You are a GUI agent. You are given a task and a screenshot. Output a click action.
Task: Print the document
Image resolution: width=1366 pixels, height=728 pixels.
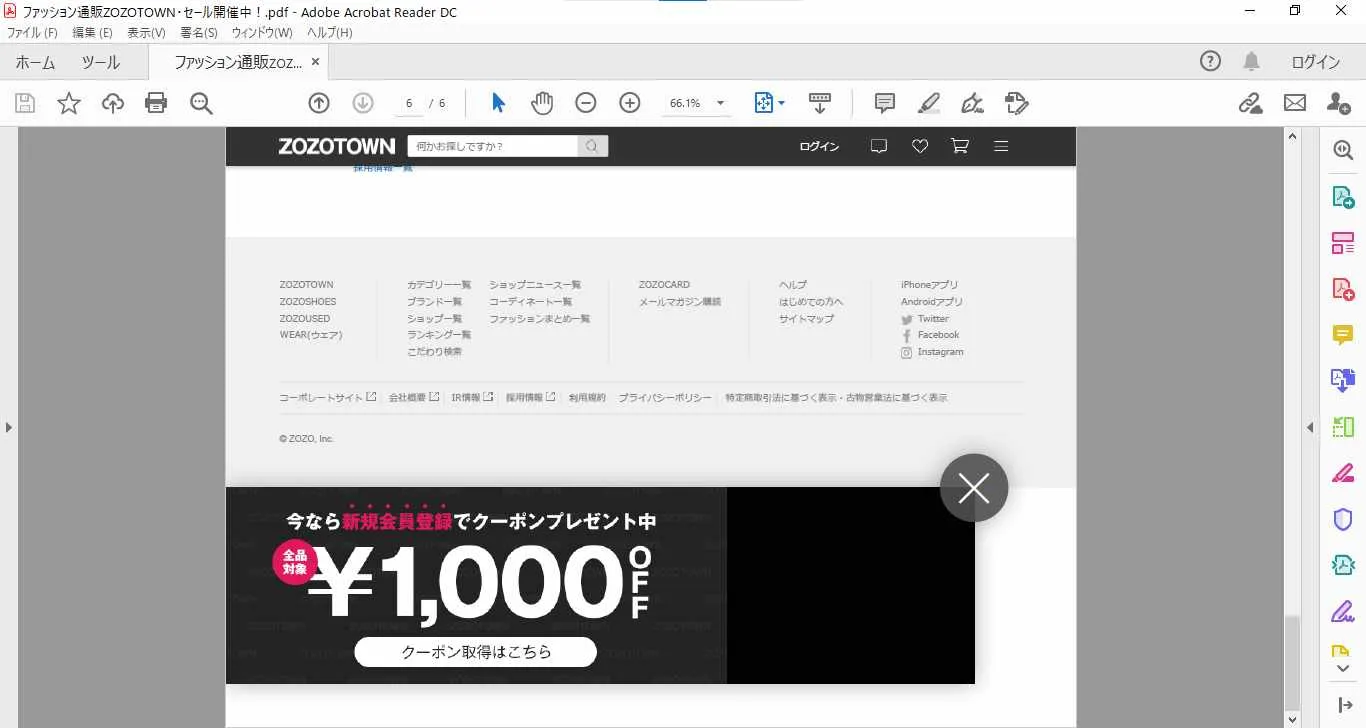click(156, 103)
